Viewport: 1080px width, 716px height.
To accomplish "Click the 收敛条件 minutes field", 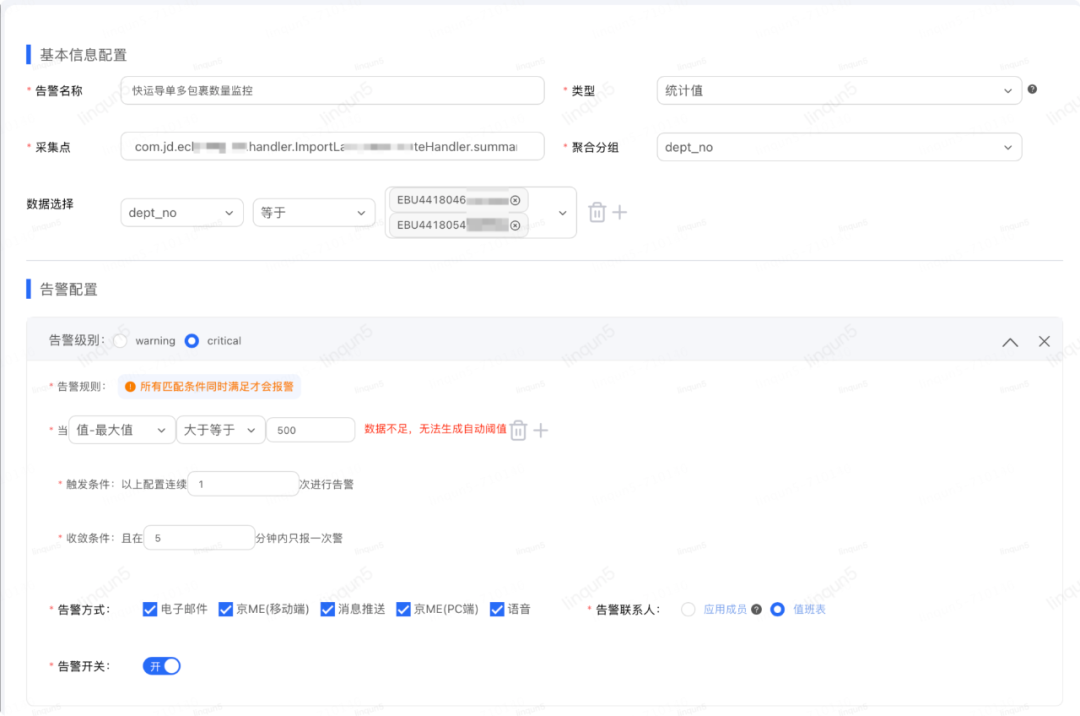I will point(199,538).
